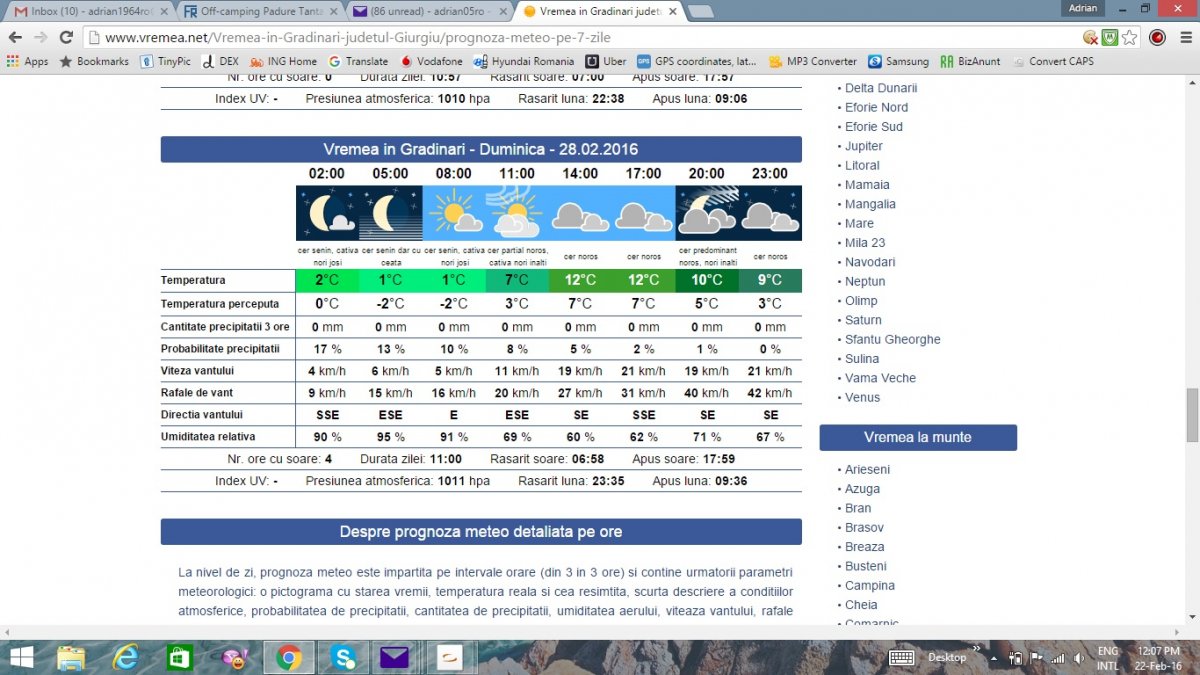Open the Chrome hamburger menu
This screenshot has width=1200, height=675.
click(1183, 37)
